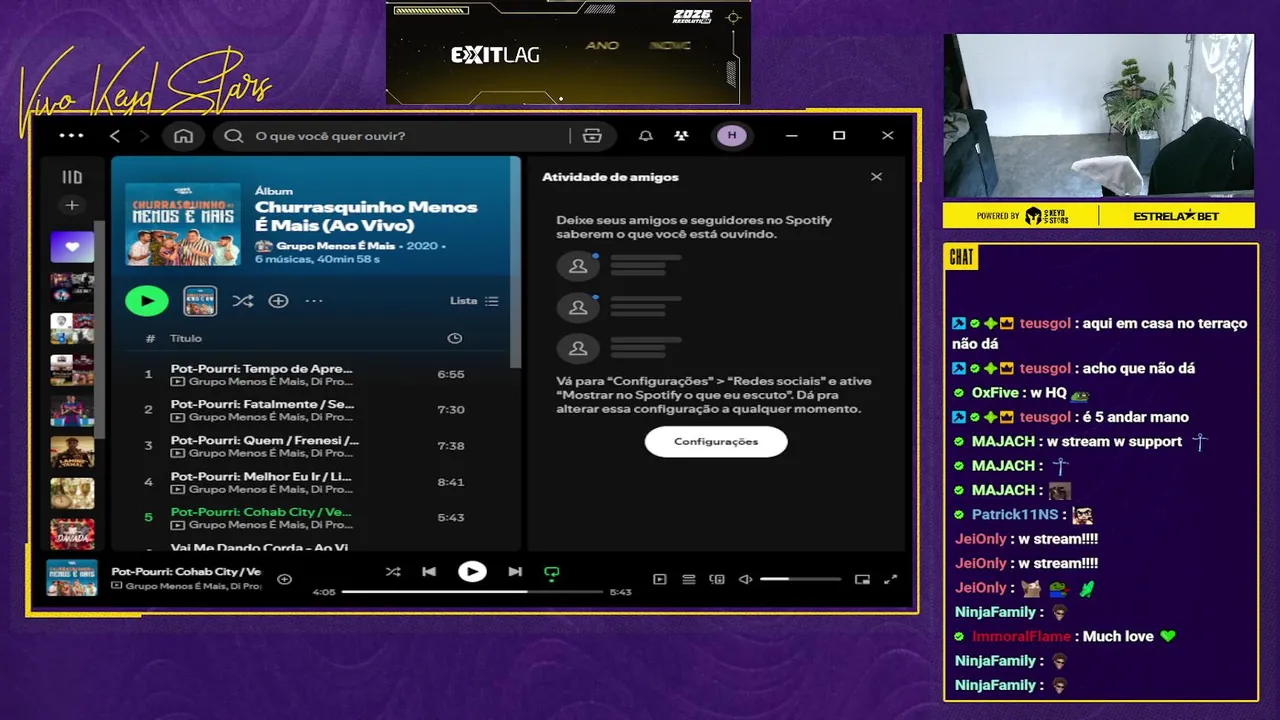Toggle the friend activity icon
Screen dimensions: 1280x720
point(681,136)
